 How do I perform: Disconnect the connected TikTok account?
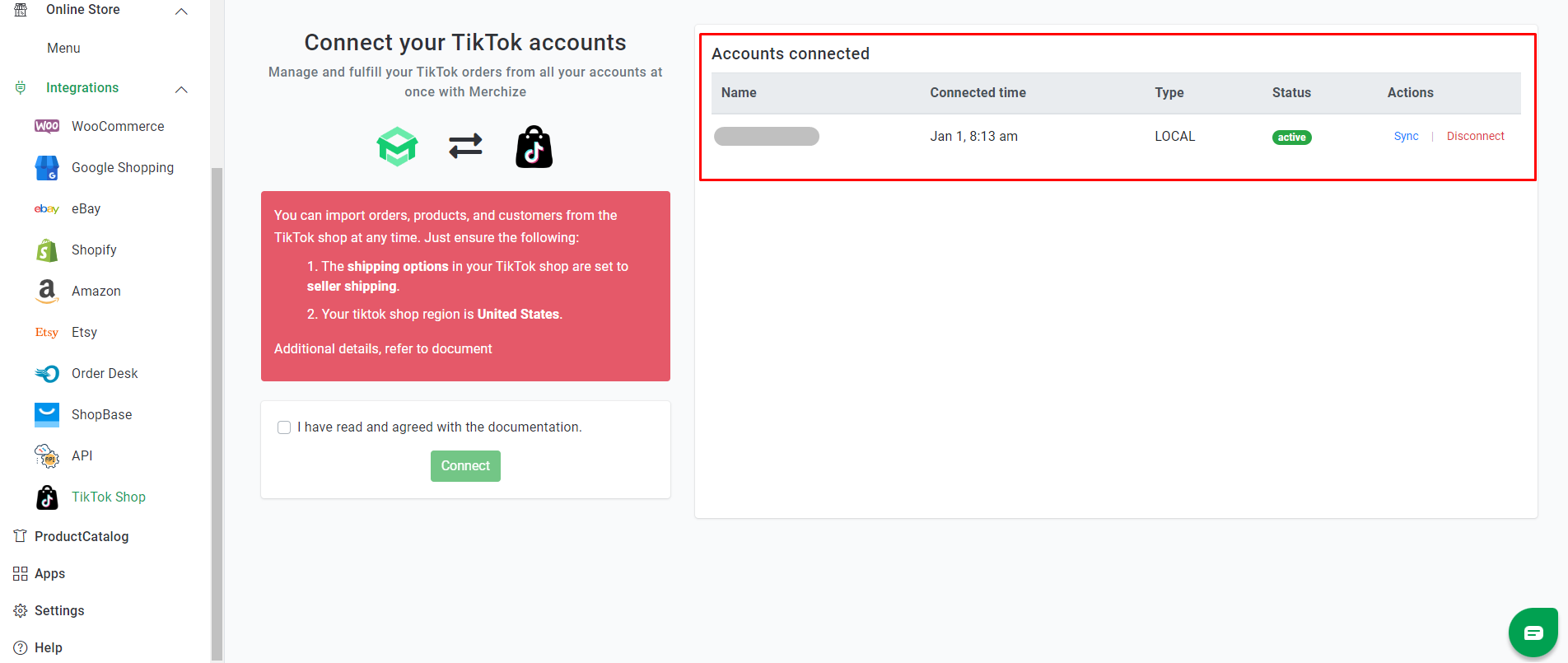point(1475,136)
